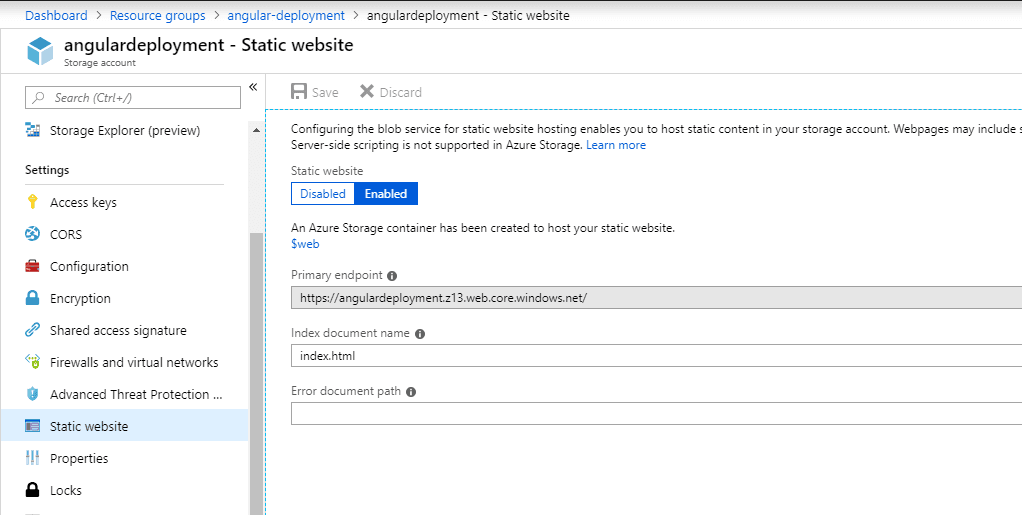Click the Firewalls and virtual networks icon

click(33, 362)
